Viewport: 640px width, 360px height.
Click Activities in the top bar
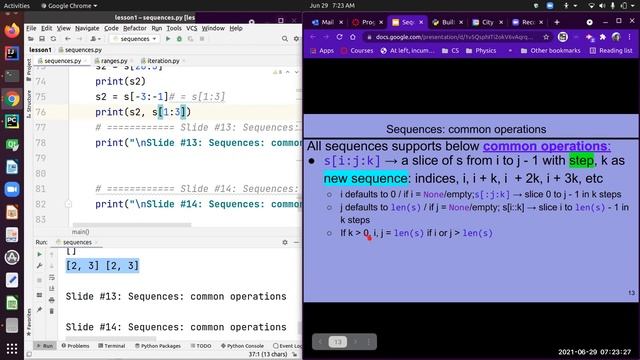(x=17, y=6)
